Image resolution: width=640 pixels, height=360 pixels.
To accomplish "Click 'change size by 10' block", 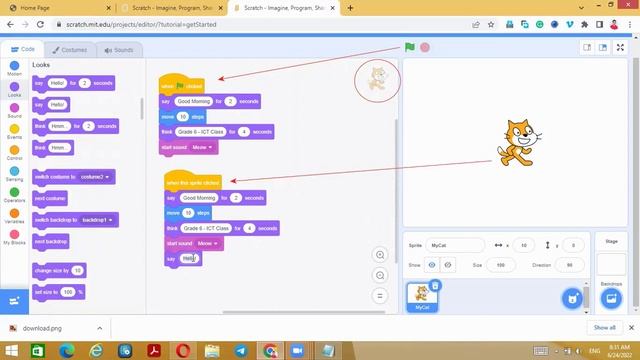I will [x=59, y=271].
